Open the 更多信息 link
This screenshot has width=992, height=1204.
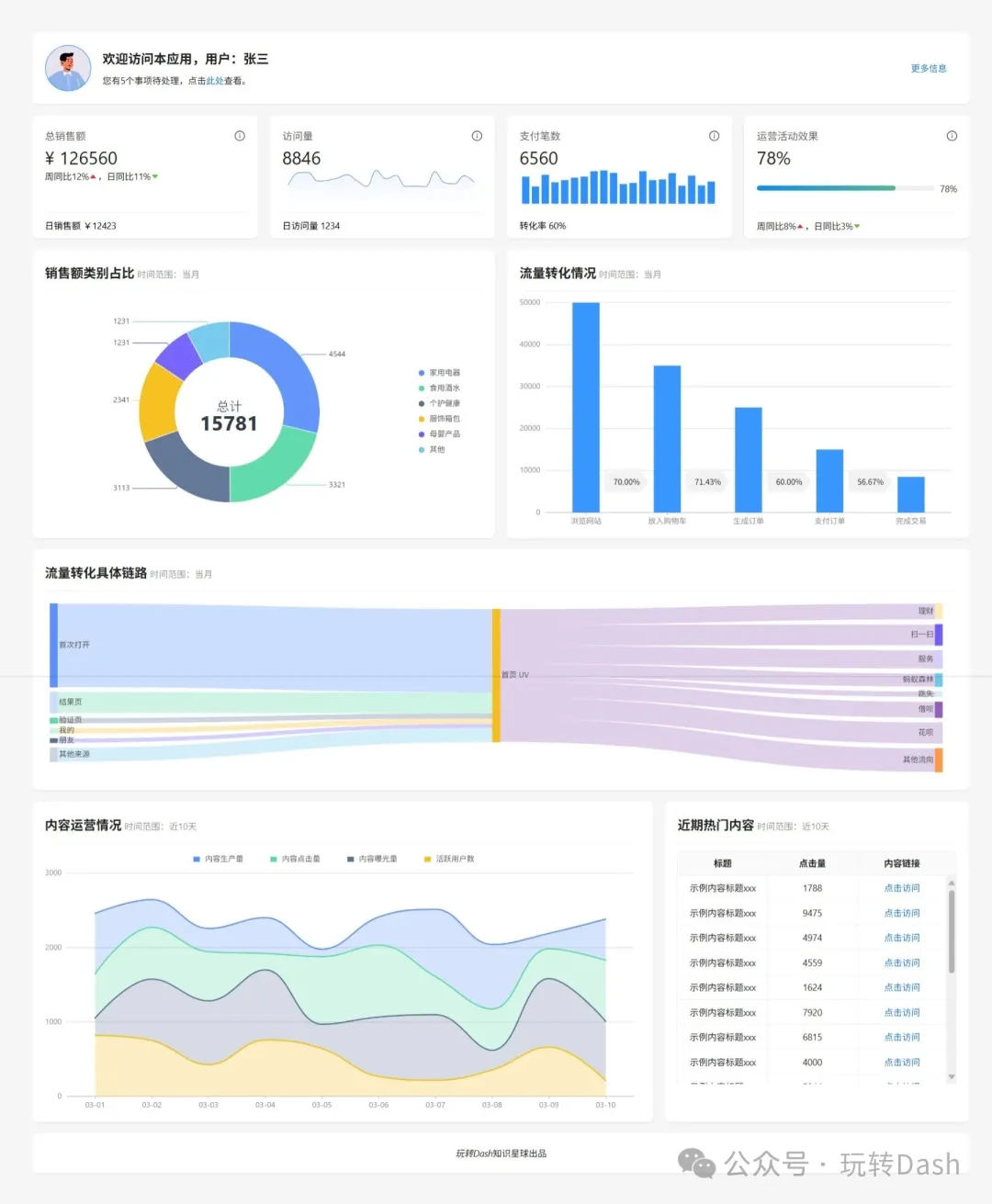point(929,68)
